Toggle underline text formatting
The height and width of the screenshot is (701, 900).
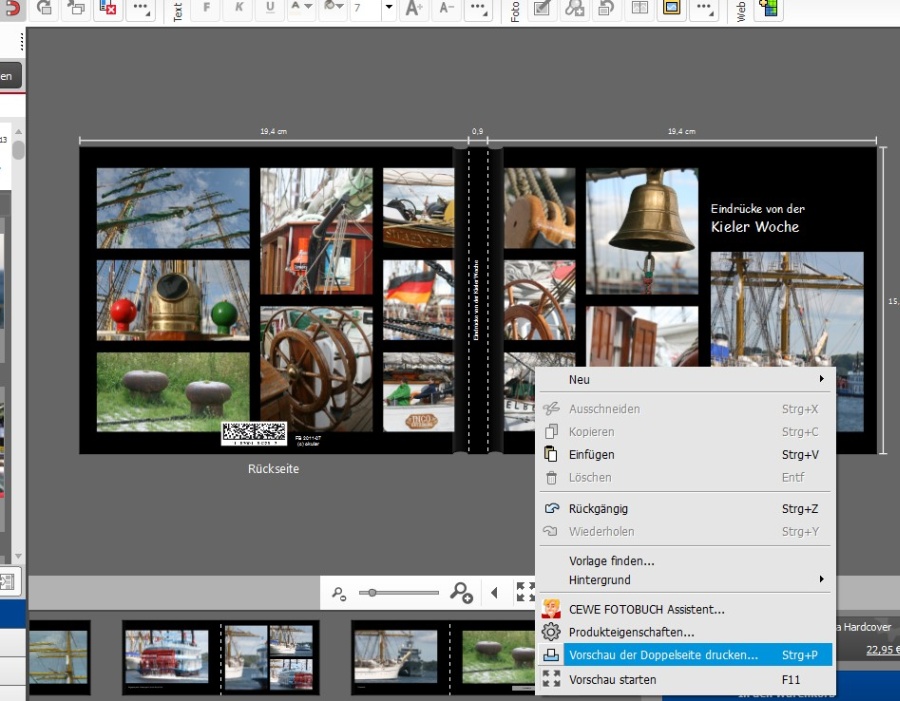[270, 9]
